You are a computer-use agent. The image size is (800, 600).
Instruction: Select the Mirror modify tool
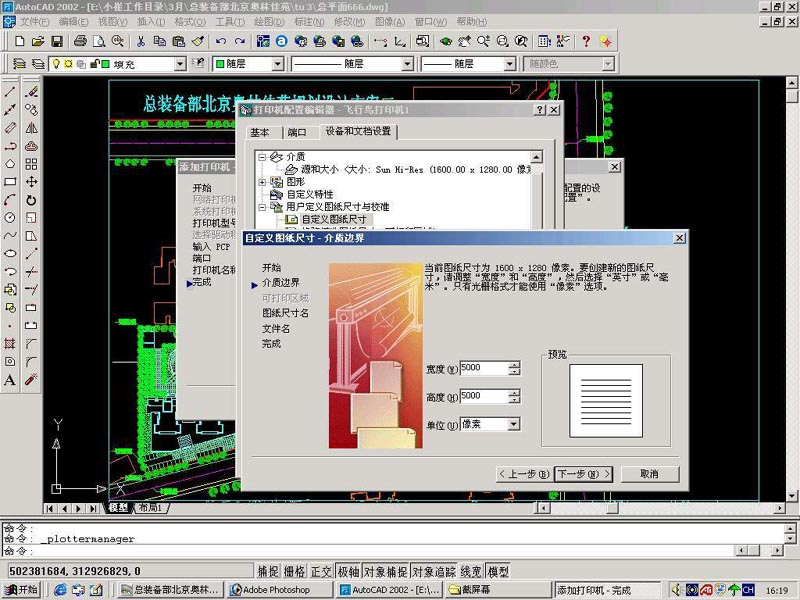click(31, 128)
